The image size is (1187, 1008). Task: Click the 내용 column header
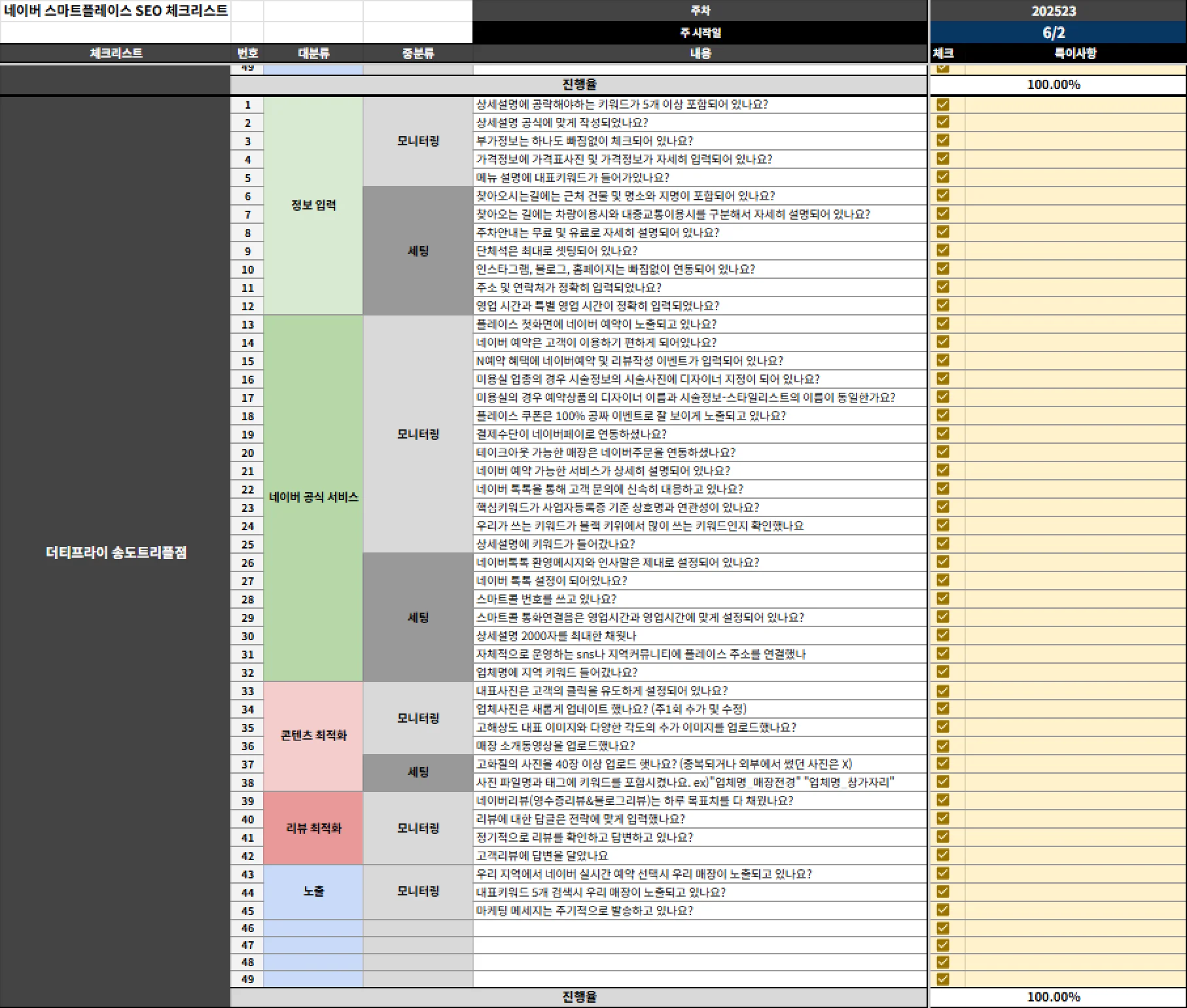700,54
